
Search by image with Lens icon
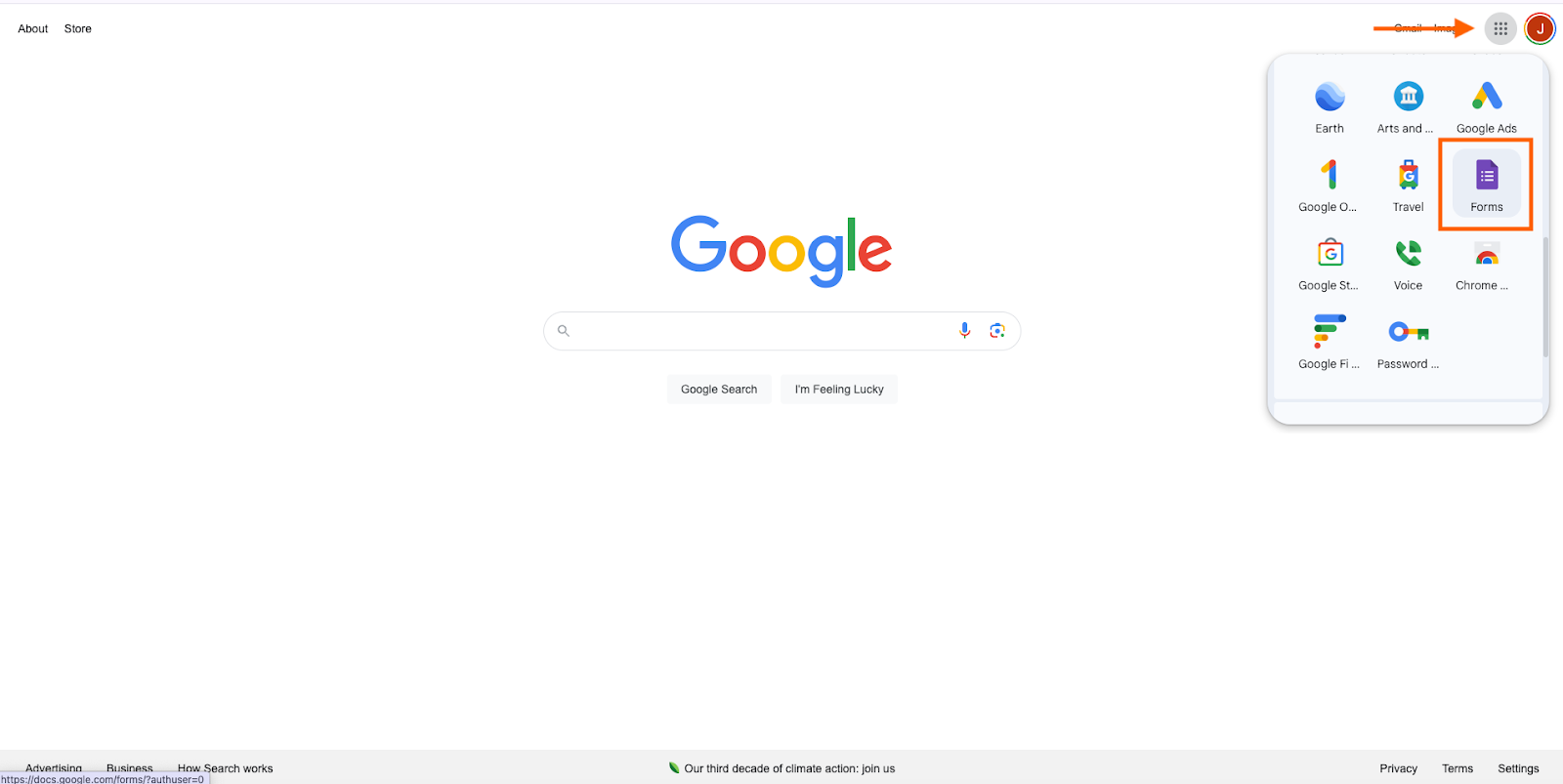pyautogui.click(x=996, y=330)
